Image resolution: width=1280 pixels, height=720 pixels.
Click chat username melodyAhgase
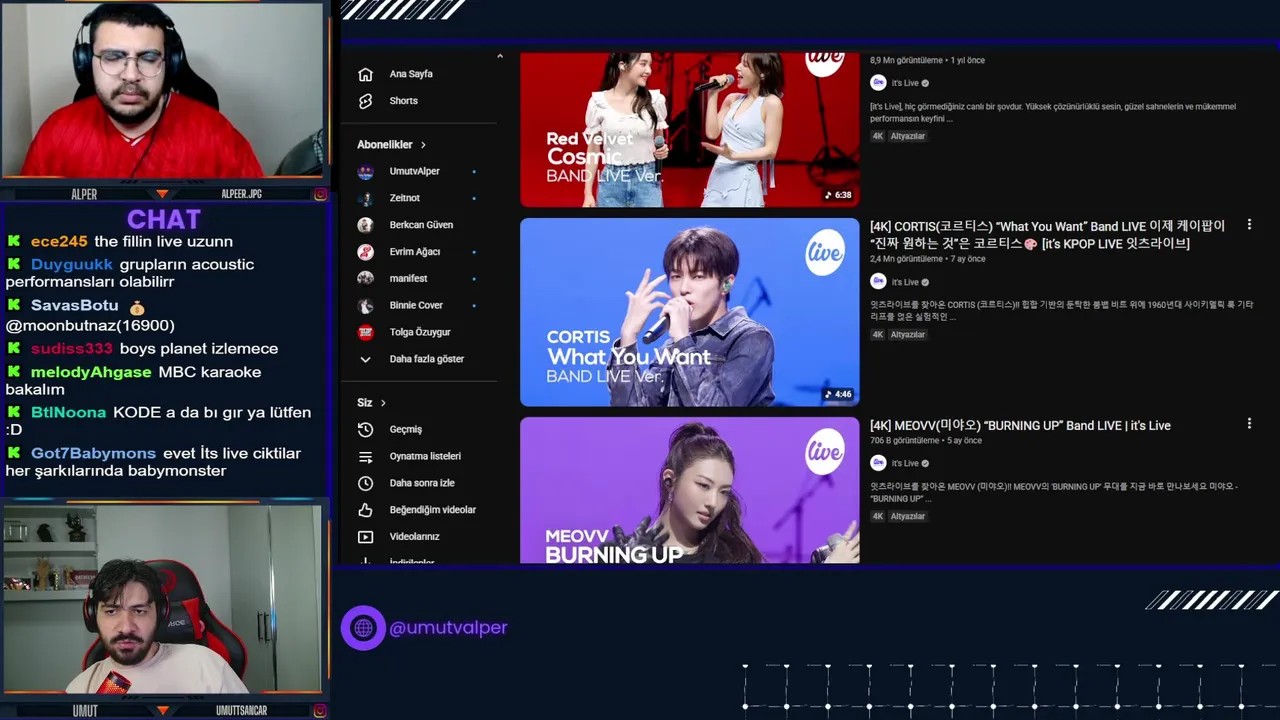point(91,372)
